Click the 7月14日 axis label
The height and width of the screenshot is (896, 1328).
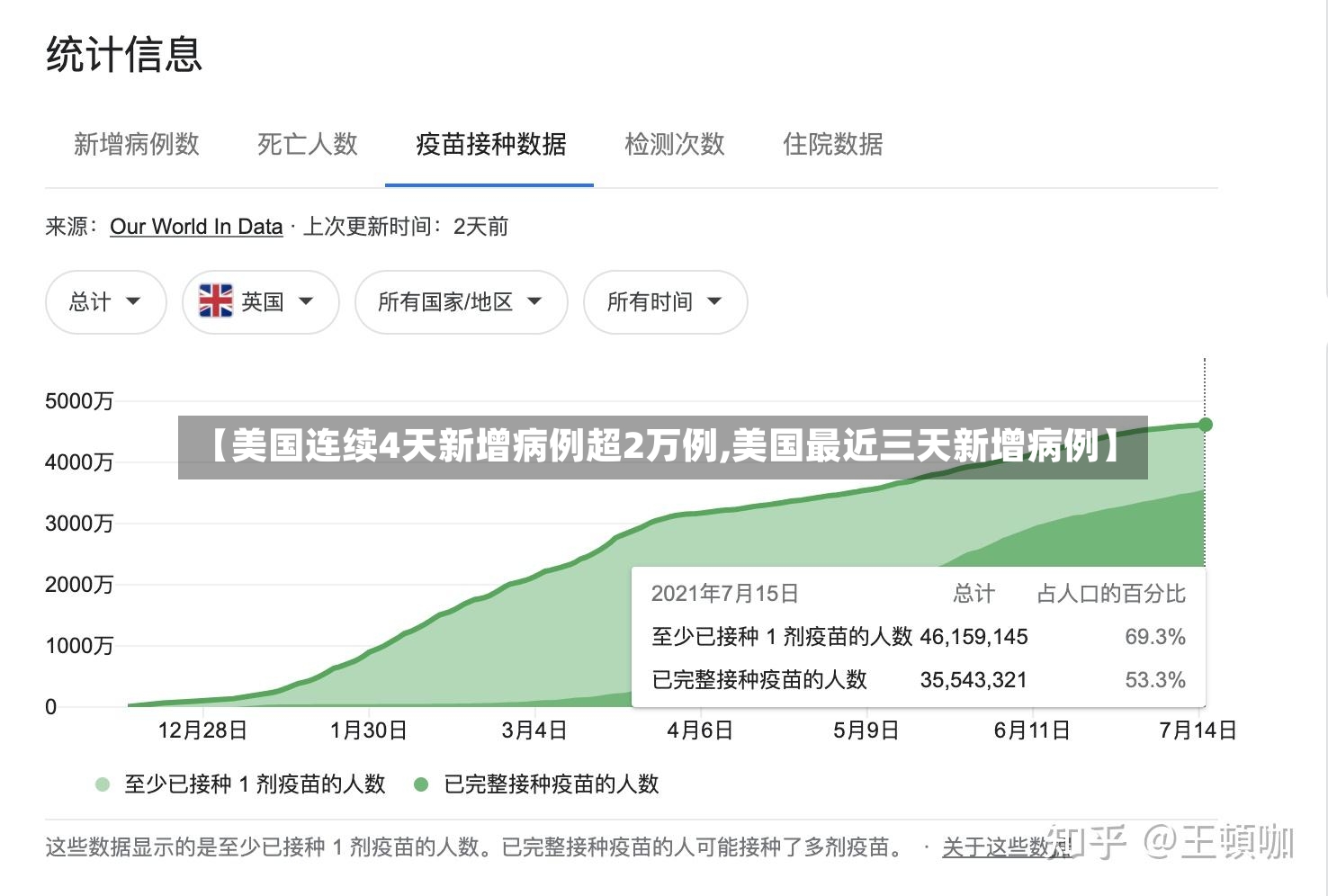coord(1198,730)
